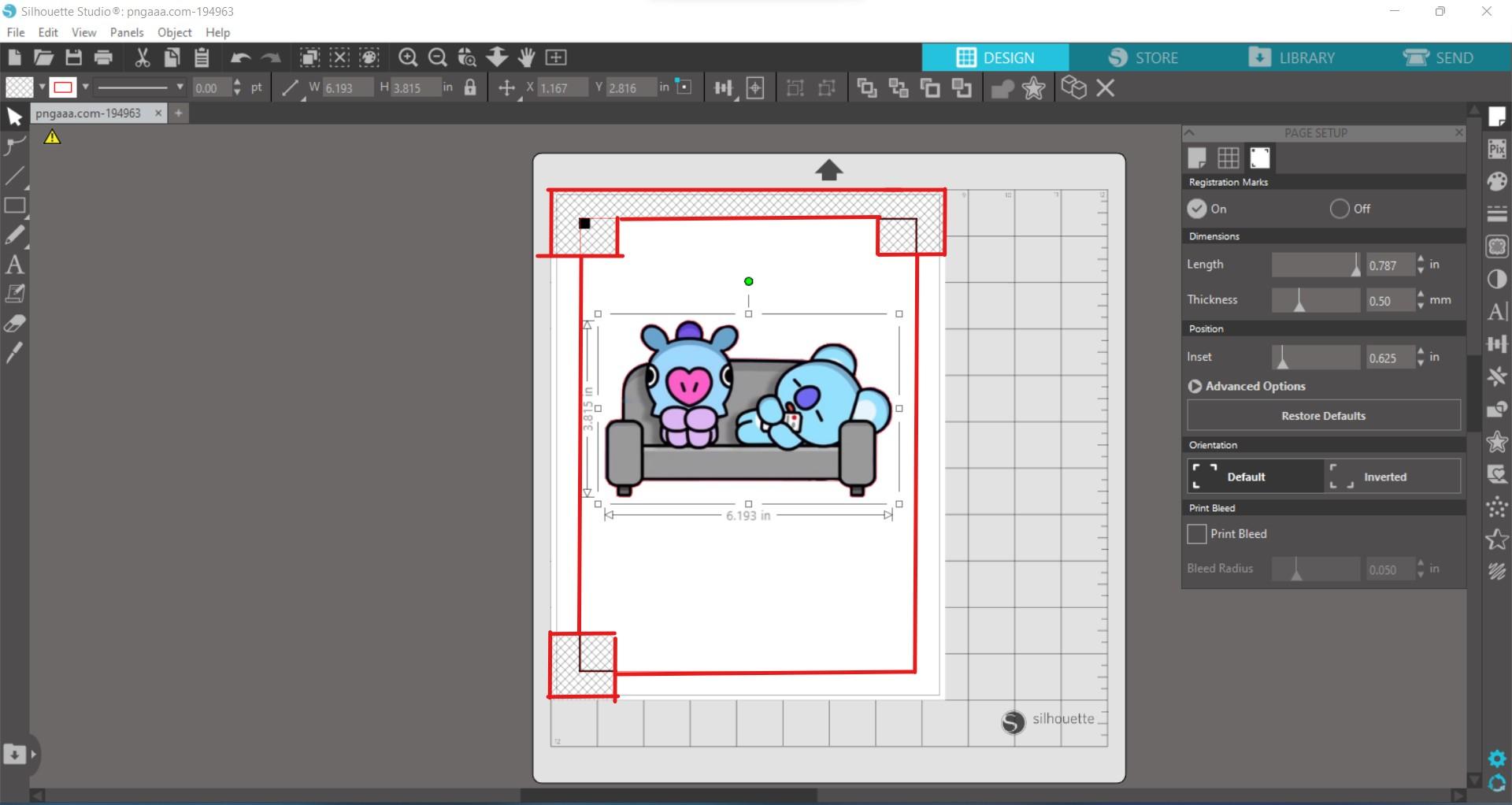The image size is (1512, 805).
Task: Open file folder icon in toolbar
Action: coord(43,57)
